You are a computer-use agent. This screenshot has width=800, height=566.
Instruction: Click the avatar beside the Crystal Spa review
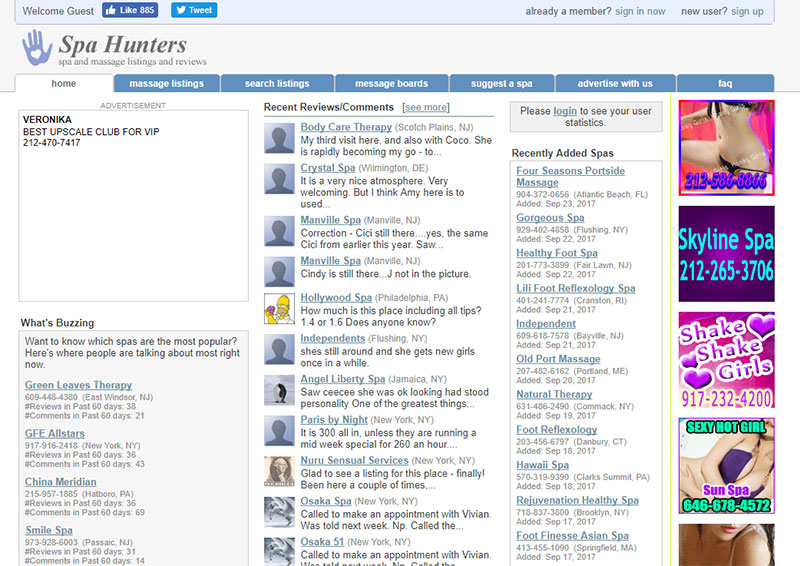[279, 179]
